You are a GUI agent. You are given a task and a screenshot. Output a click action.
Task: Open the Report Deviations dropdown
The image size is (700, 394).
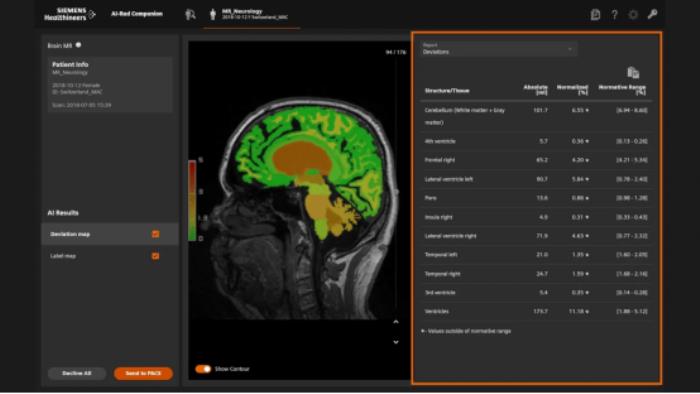498,49
